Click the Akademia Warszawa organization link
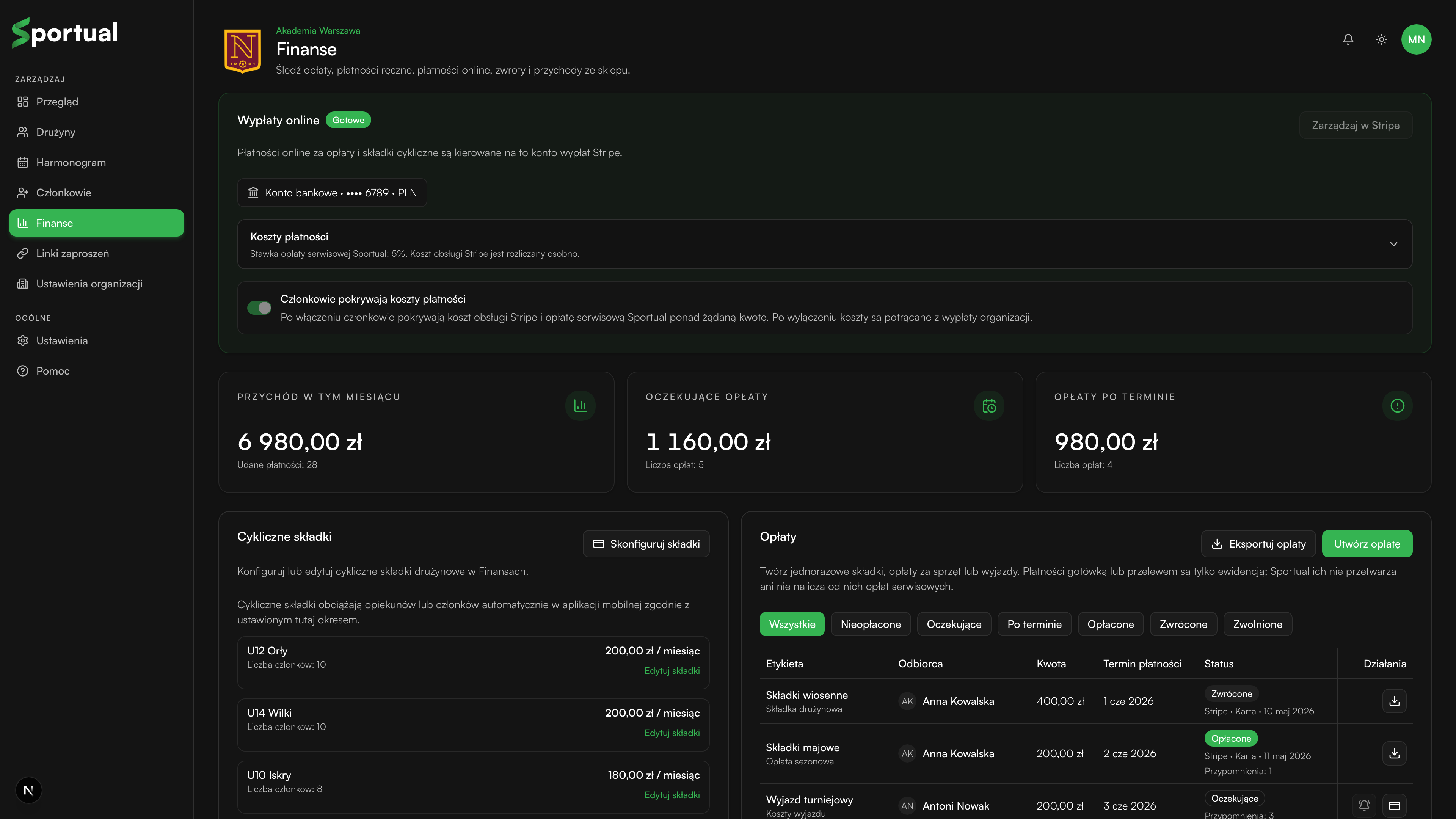Image resolution: width=1456 pixels, height=819 pixels. [318, 30]
